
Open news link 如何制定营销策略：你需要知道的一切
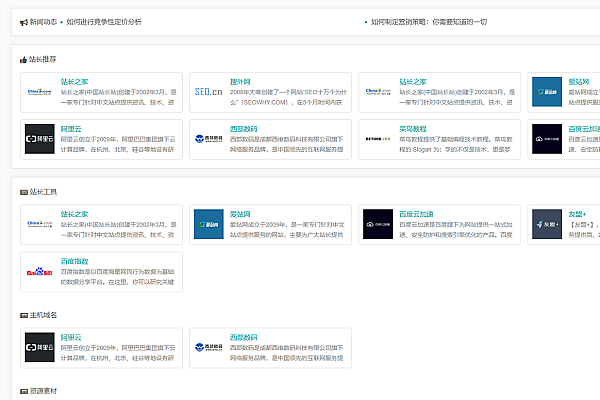(x=429, y=22)
